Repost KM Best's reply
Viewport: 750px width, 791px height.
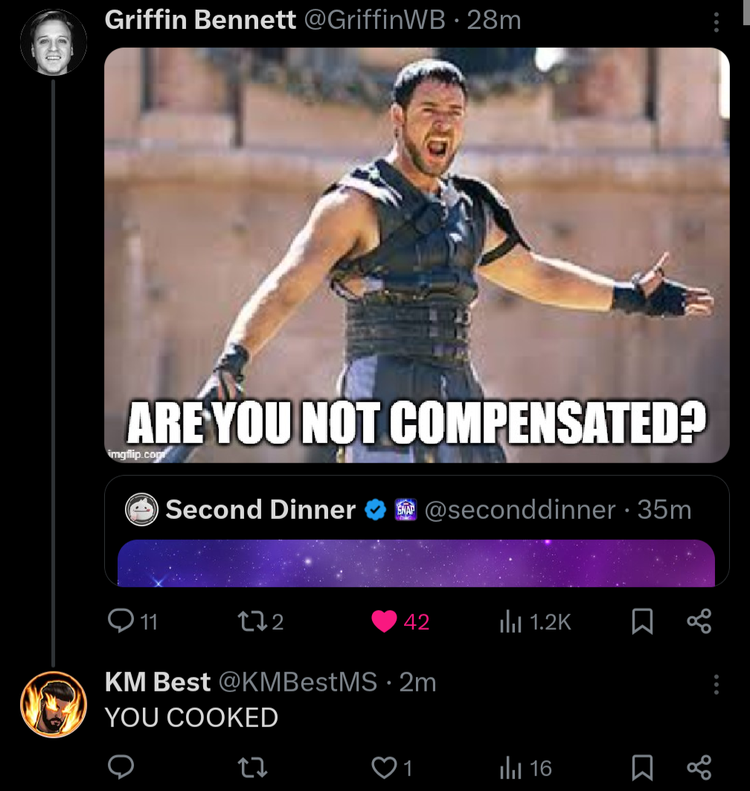pyautogui.click(x=252, y=768)
